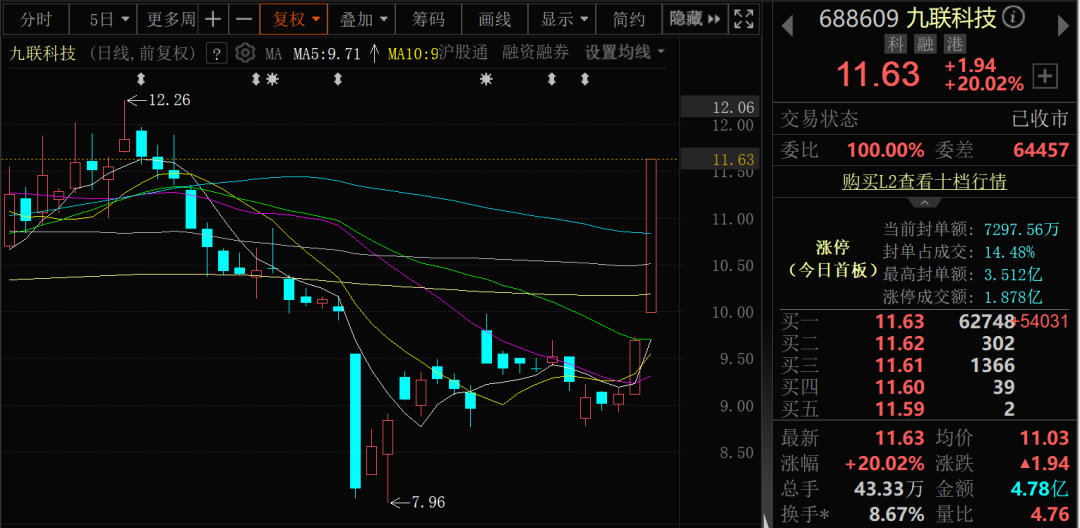
Task: Switch to the 分时 intraday tab
Action: (35, 19)
